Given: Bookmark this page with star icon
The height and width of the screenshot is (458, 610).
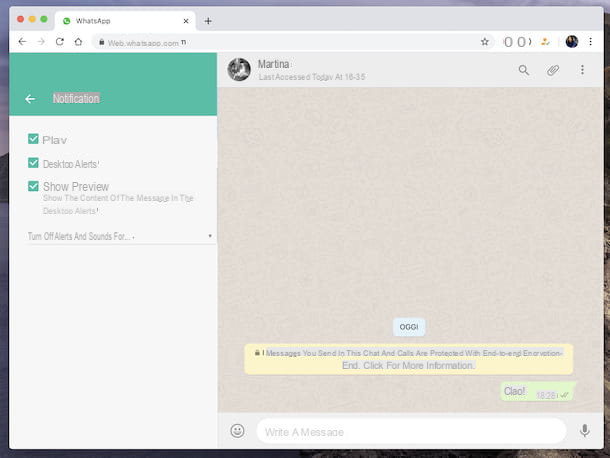Looking at the screenshot, I should [484, 42].
